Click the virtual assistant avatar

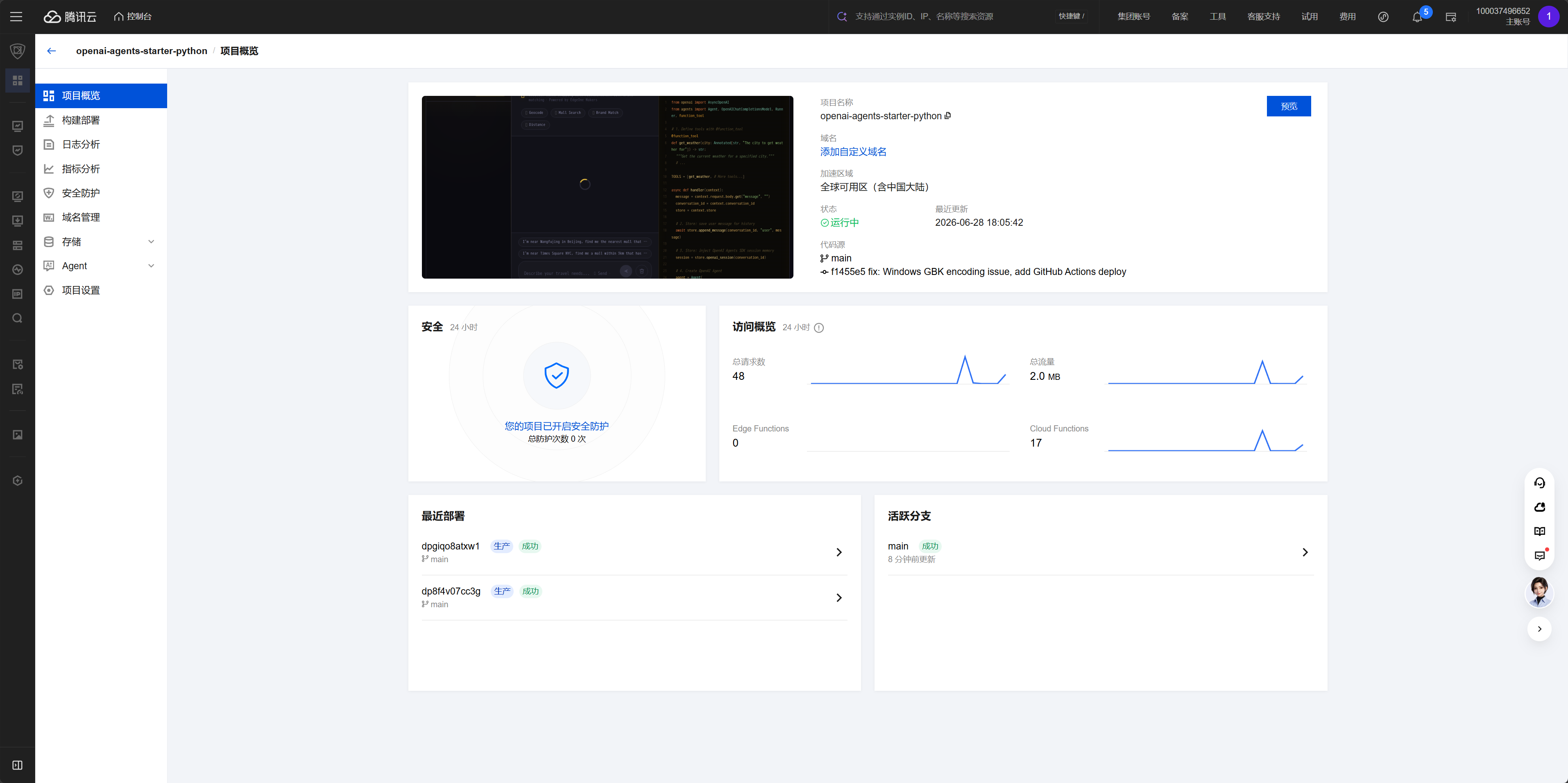coord(1539,592)
